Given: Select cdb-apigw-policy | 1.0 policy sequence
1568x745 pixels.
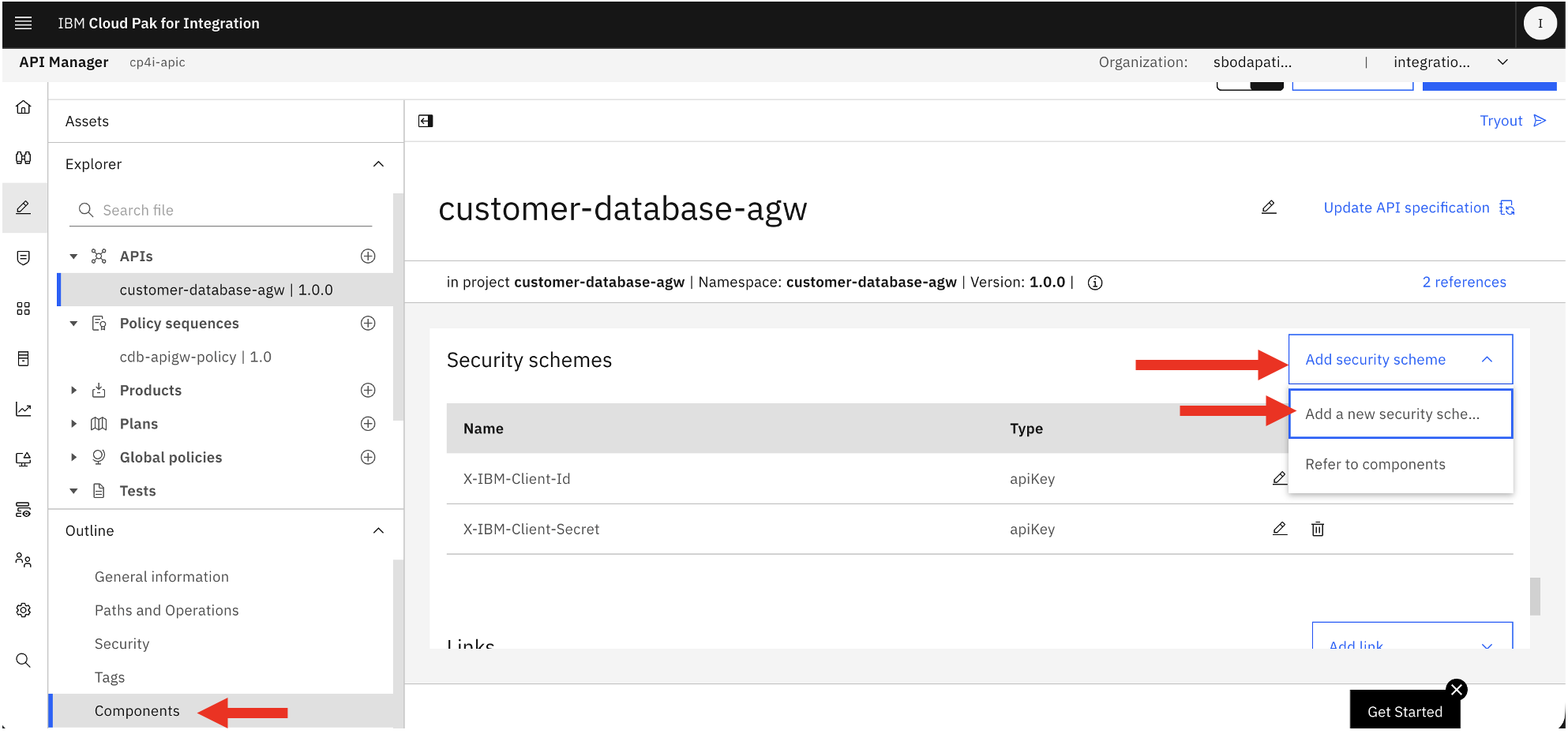Looking at the screenshot, I should coord(196,357).
